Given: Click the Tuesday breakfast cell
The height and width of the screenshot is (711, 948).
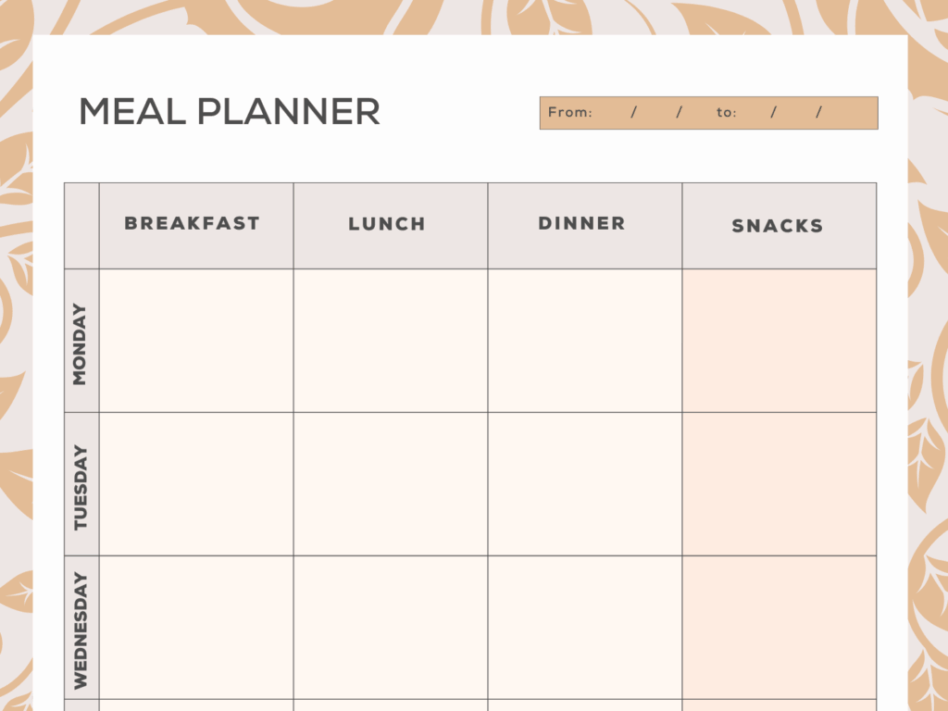Looking at the screenshot, I should (196, 484).
